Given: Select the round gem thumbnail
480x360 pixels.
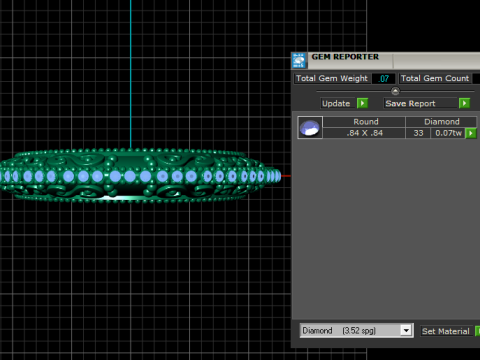Looking at the screenshot, I should tap(310, 128).
